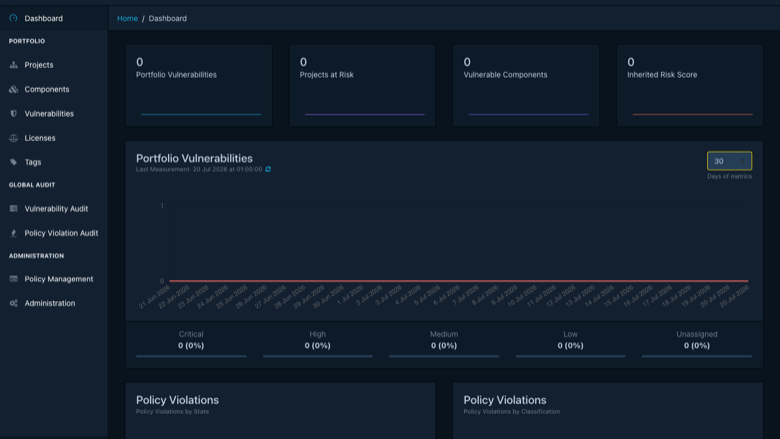The image size is (780, 439).
Task: Click the Dashboard gauge icon in sidebar
Action: [13, 18]
